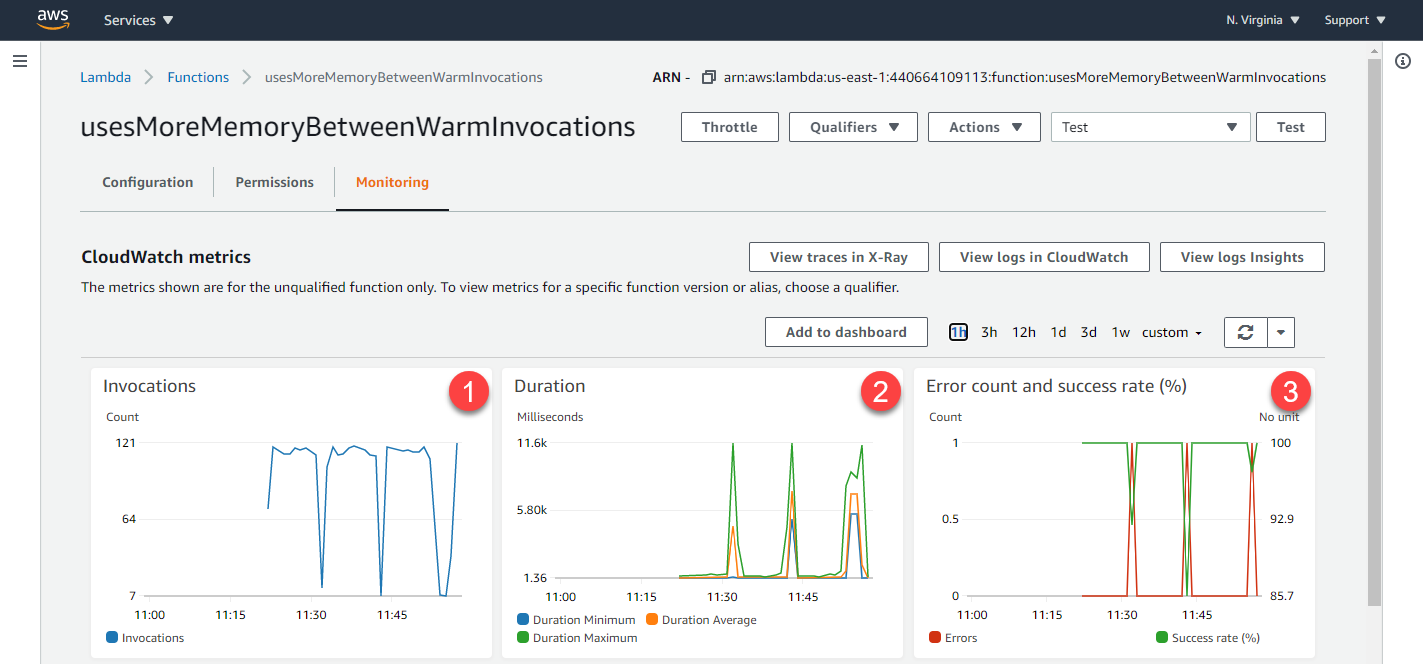Click the AWS logo icon
This screenshot has height=664, width=1423.
(53, 20)
